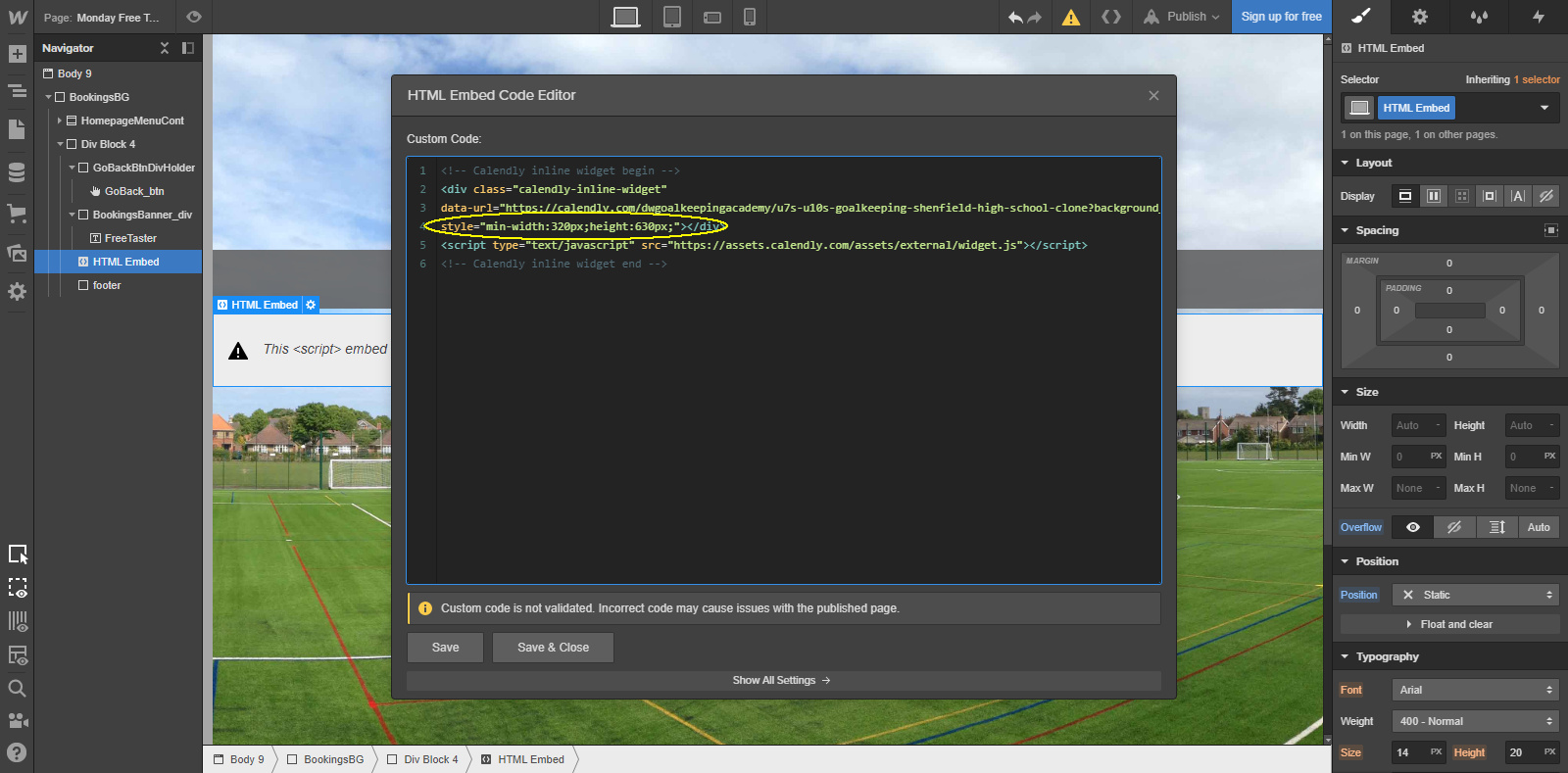
Task: Set display to flex
Action: [x=1434, y=196]
